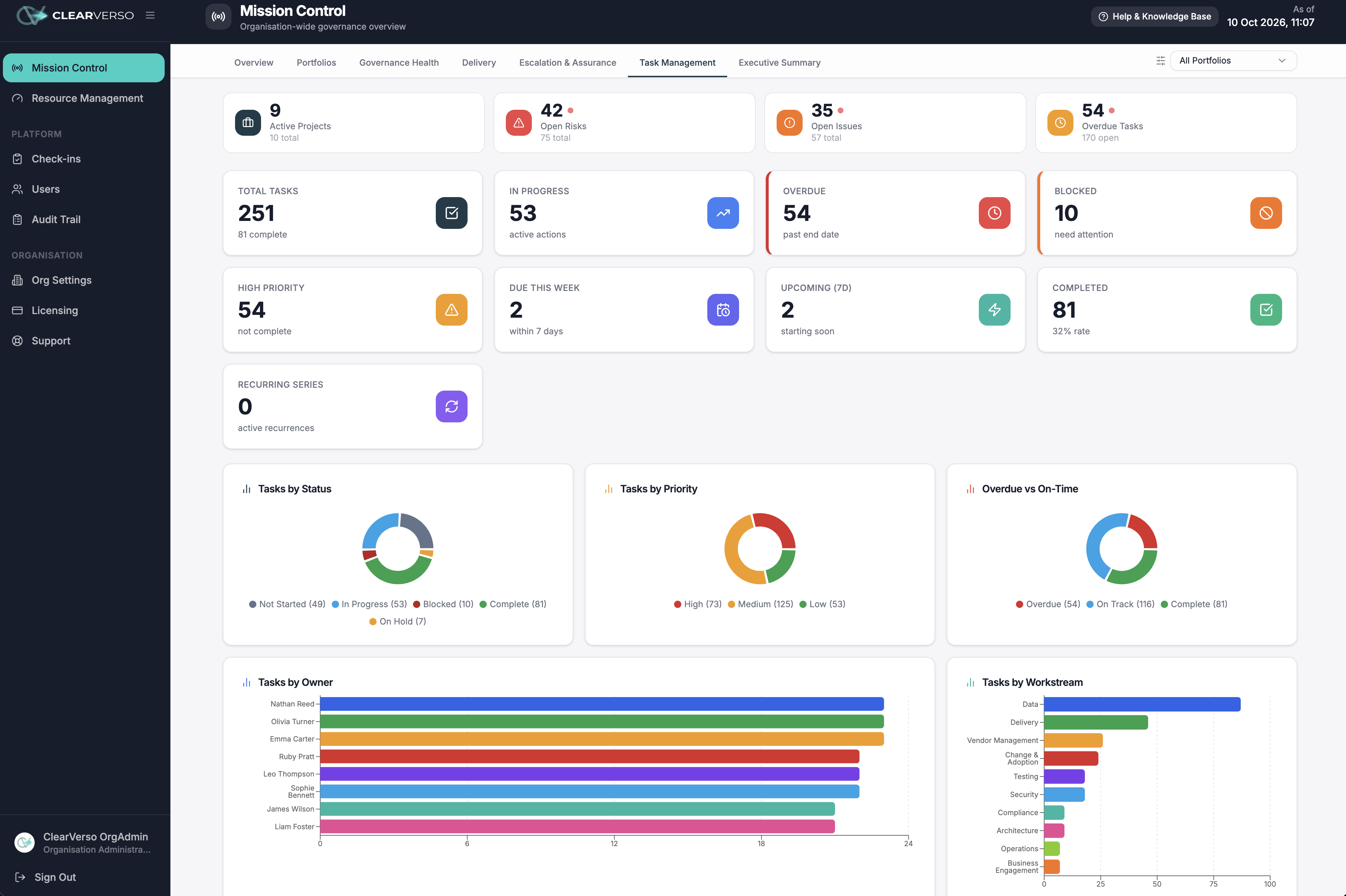This screenshot has height=896, width=1346.
Task: Go to Resource Management in sidebar
Action: (x=84, y=98)
